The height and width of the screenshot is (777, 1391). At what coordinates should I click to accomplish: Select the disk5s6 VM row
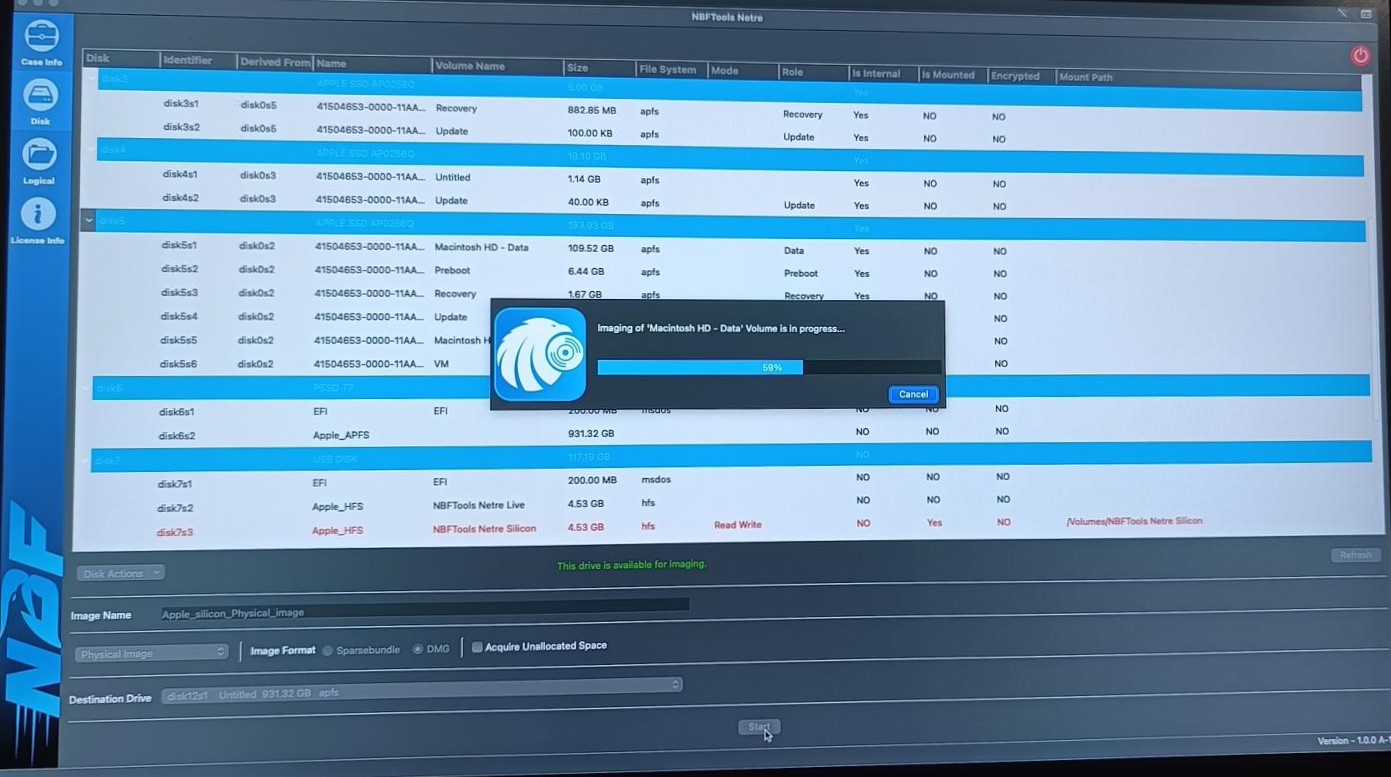pyautogui.click(x=730, y=364)
